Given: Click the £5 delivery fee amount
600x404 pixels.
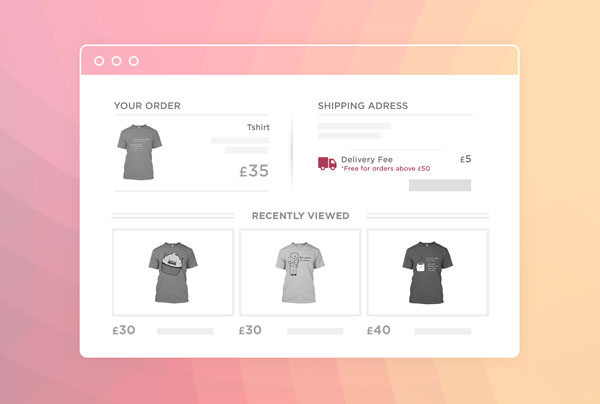Looking at the screenshot, I should (466, 159).
